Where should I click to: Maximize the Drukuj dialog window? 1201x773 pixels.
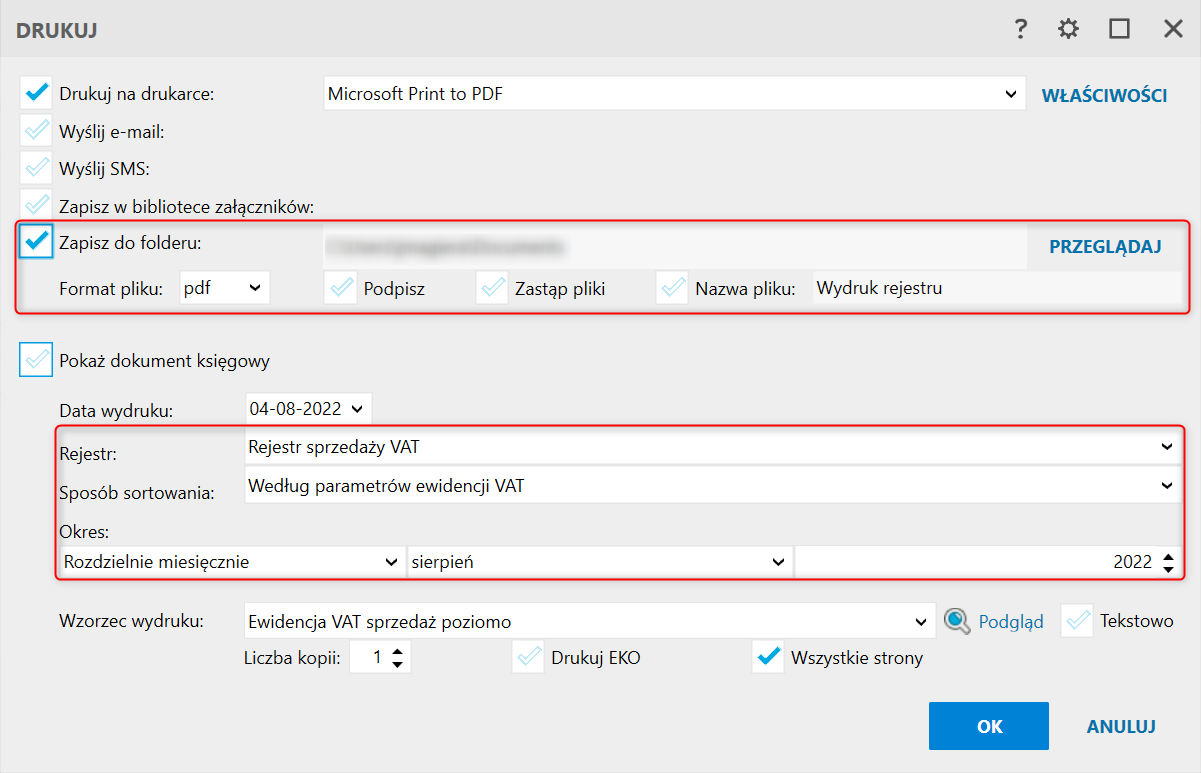(x=1119, y=29)
